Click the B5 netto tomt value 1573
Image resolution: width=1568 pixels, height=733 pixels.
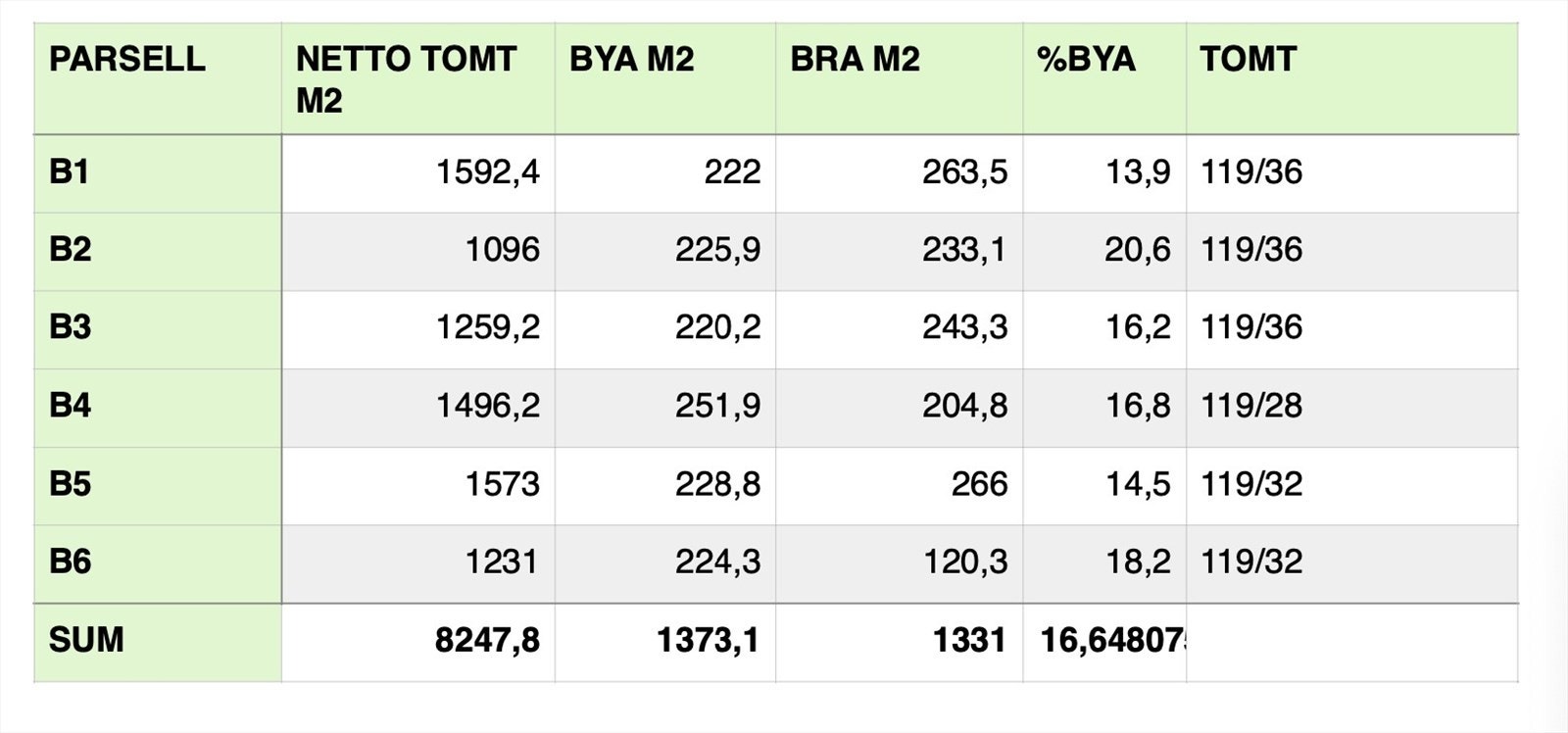pos(502,484)
